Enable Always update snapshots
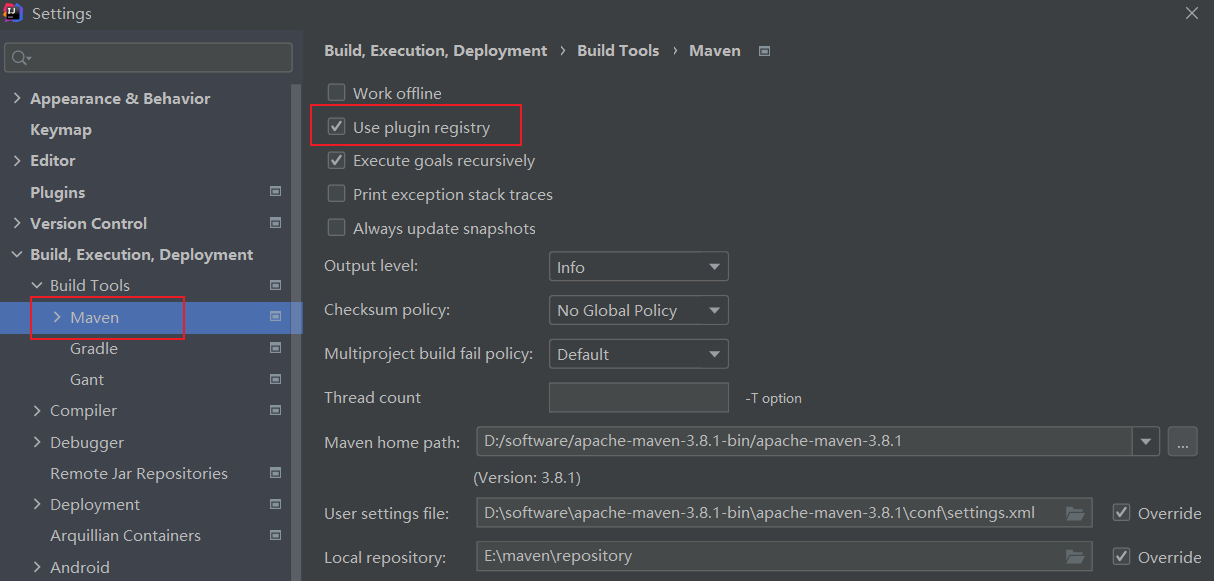Image resolution: width=1214 pixels, height=581 pixels. coord(336,228)
